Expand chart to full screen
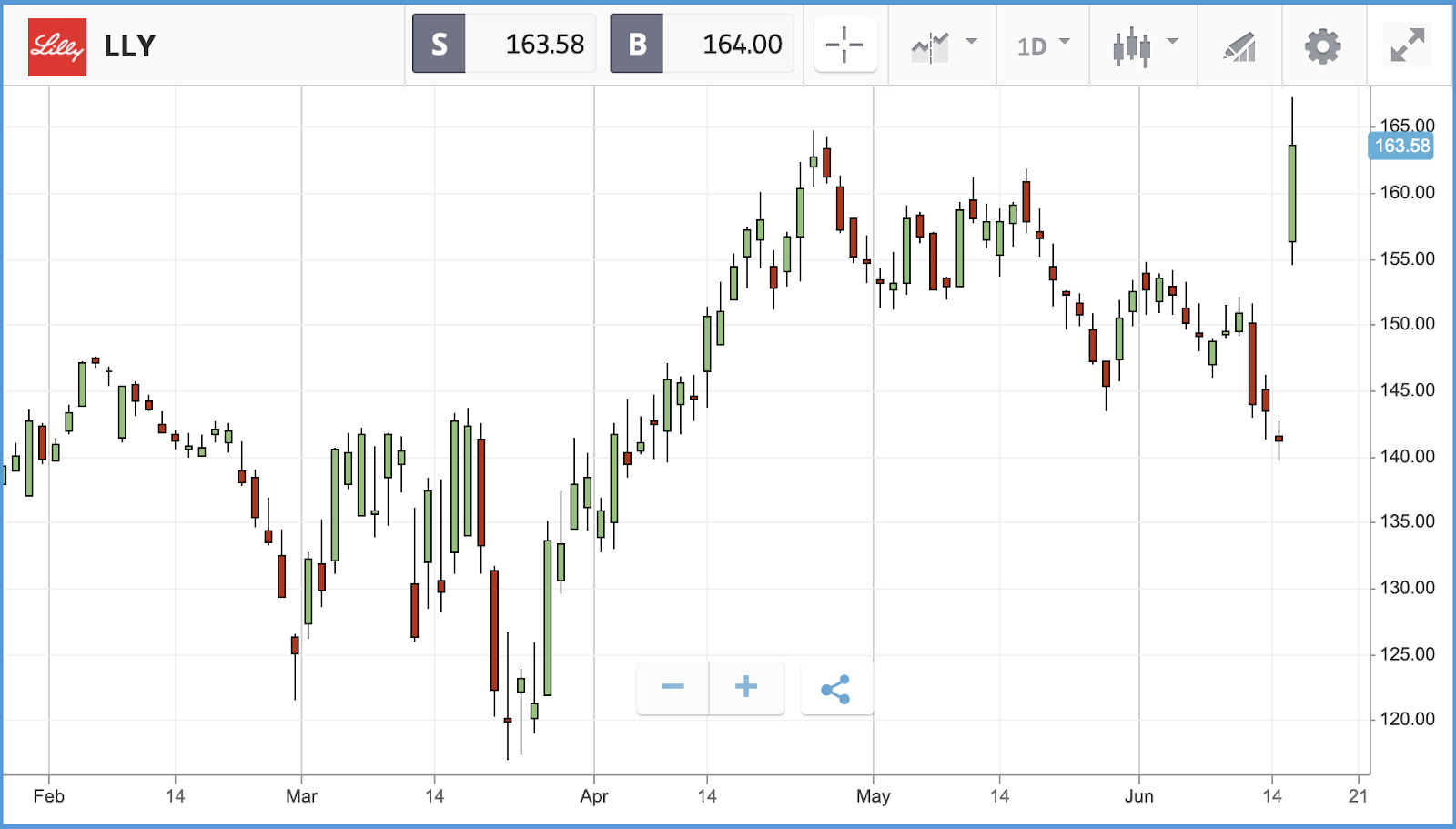 click(x=1407, y=45)
